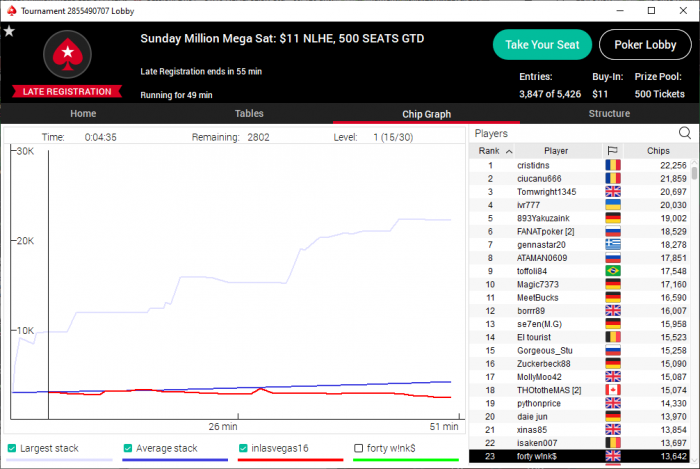This screenshot has height=469, width=700.
Task: Select player xinas85 row
Action: [x=579, y=430]
